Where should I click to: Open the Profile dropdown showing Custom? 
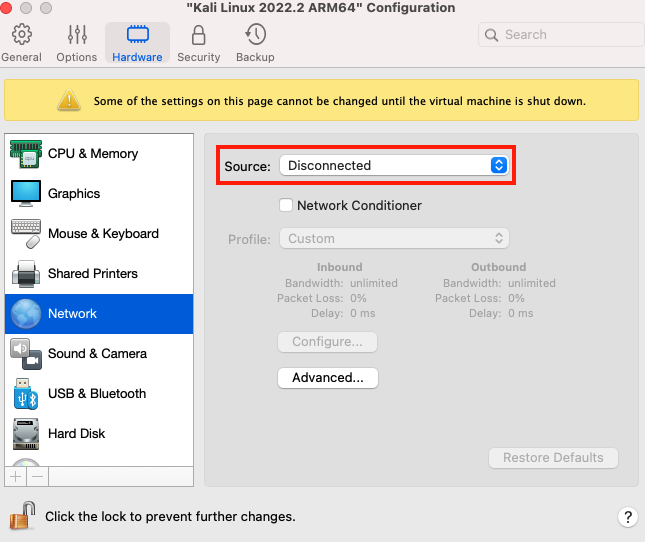(x=394, y=239)
